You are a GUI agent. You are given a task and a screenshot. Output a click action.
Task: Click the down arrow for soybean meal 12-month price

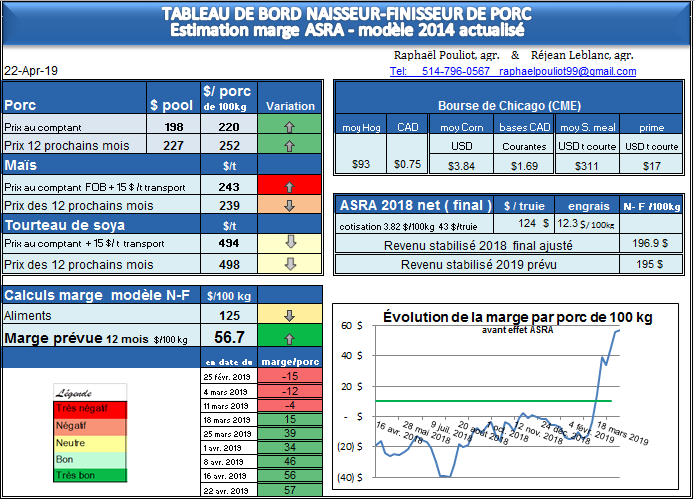[x=290, y=264]
